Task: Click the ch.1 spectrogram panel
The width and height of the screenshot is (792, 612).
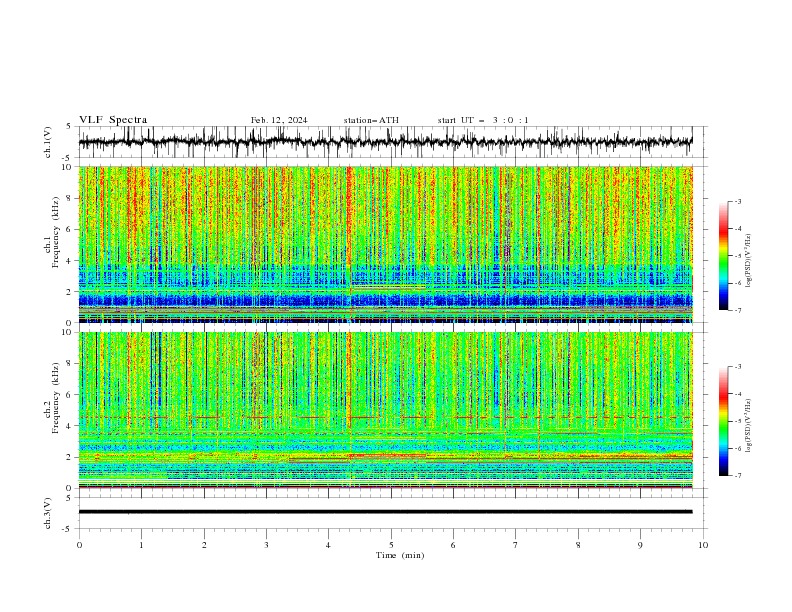Action: coord(385,244)
